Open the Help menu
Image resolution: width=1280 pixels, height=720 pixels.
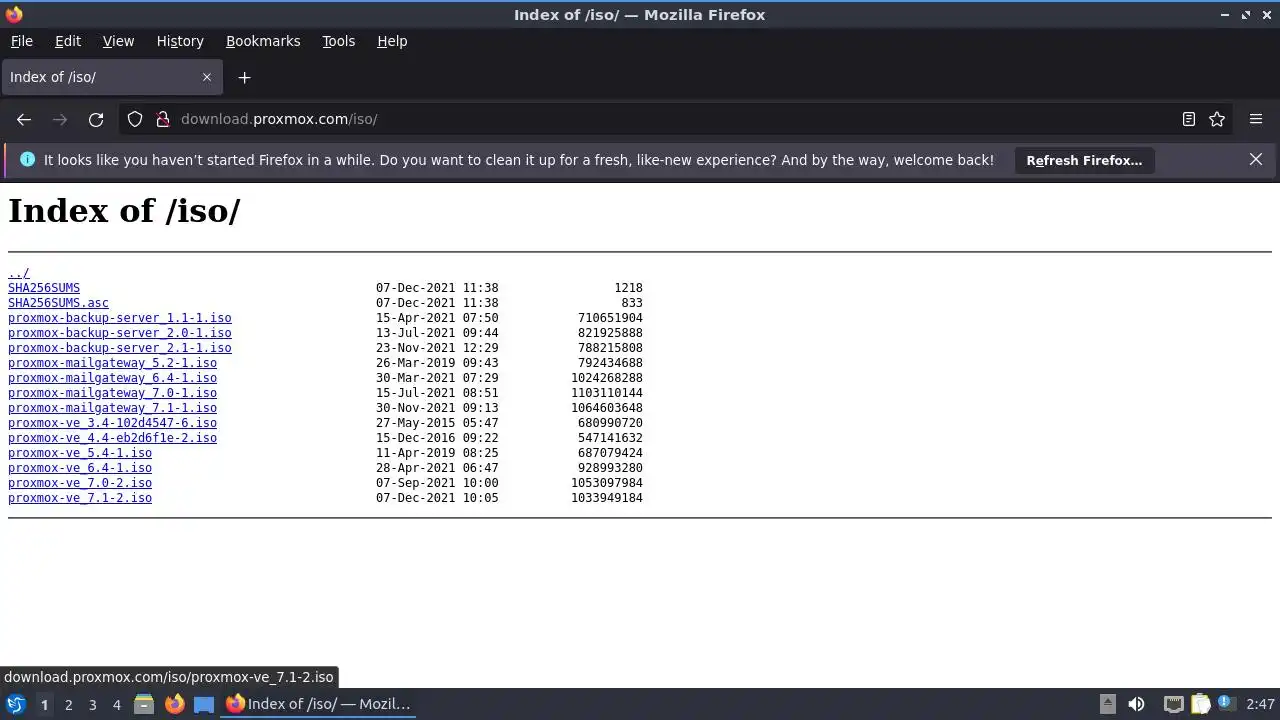coord(392,41)
